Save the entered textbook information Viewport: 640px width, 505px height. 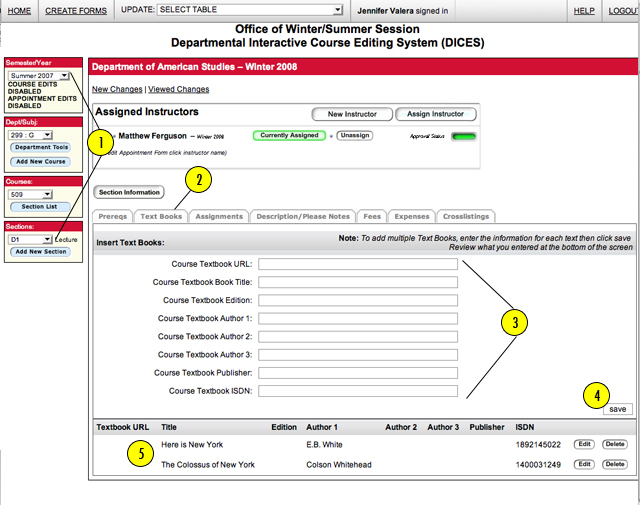pos(618,409)
